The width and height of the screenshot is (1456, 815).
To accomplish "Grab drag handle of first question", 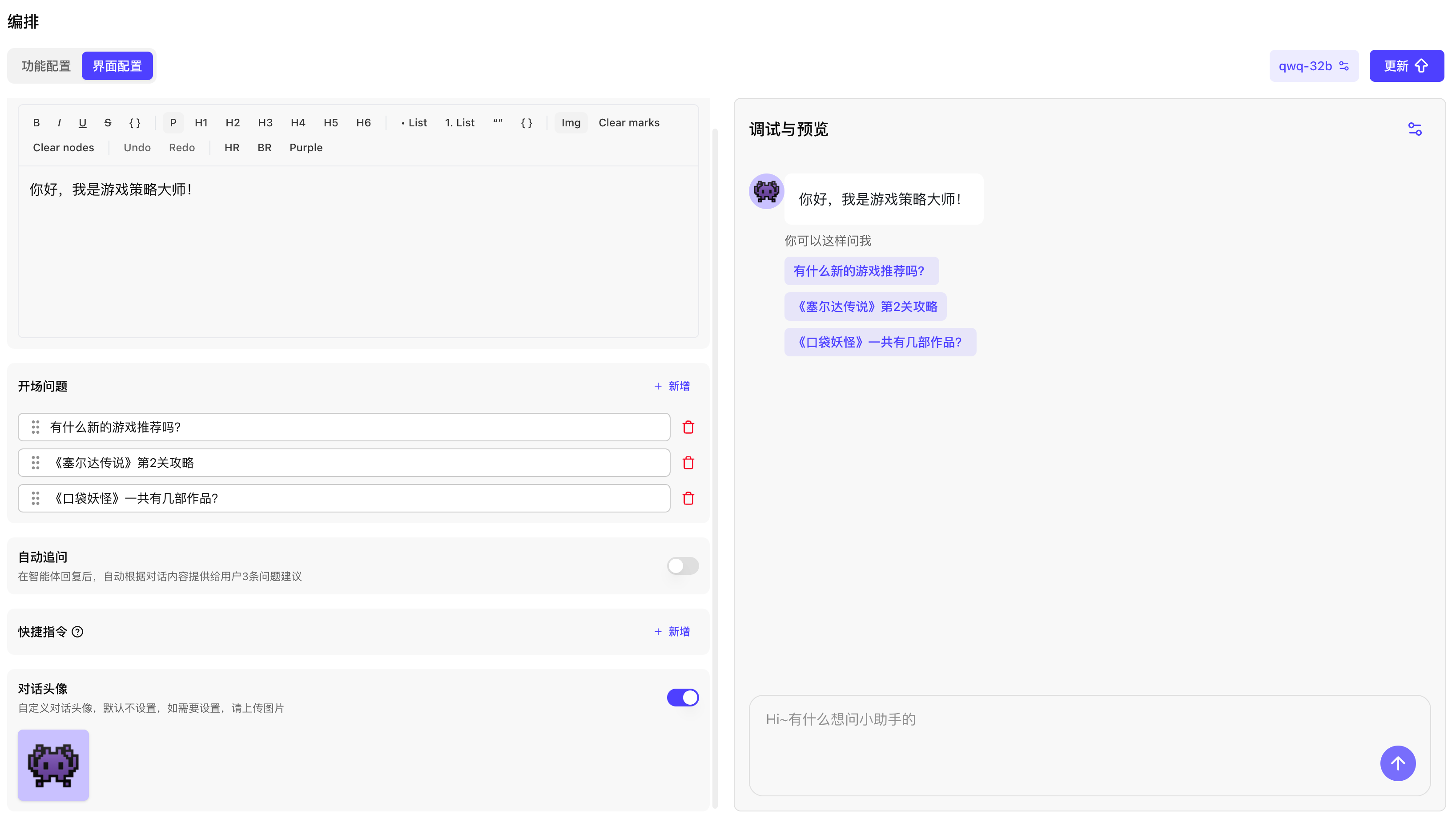I will (x=36, y=427).
